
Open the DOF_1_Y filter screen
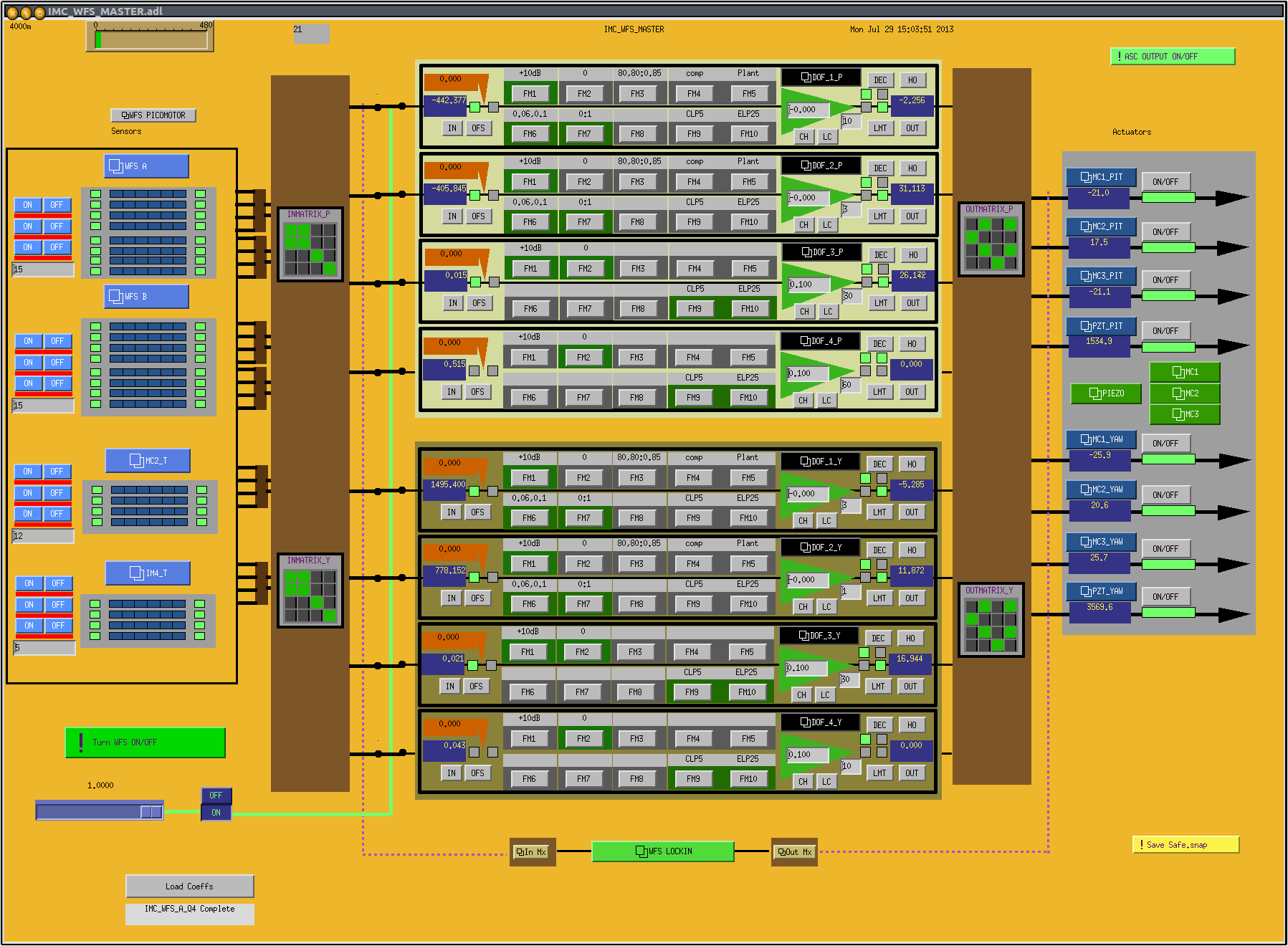tap(820, 462)
